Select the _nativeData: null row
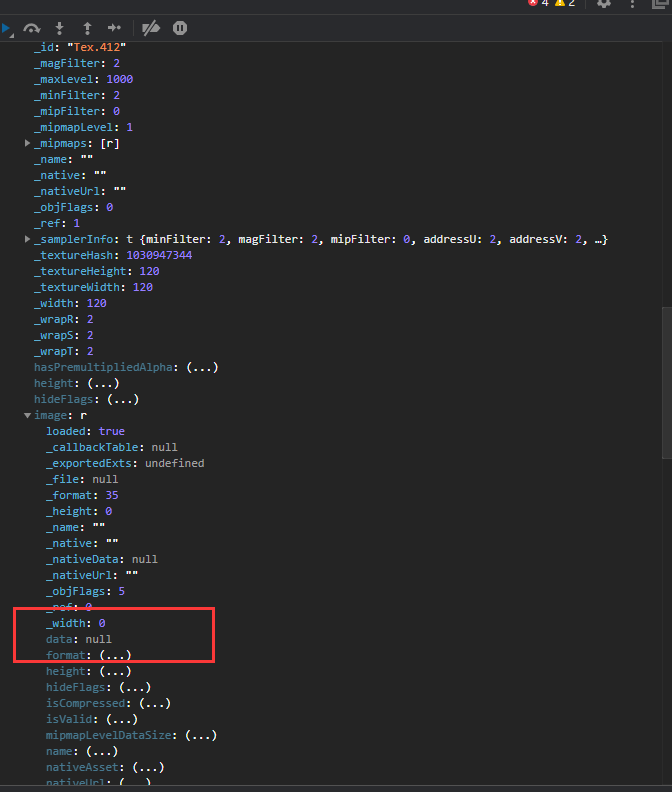This screenshot has height=792, width=672. [x=102, y=560]
